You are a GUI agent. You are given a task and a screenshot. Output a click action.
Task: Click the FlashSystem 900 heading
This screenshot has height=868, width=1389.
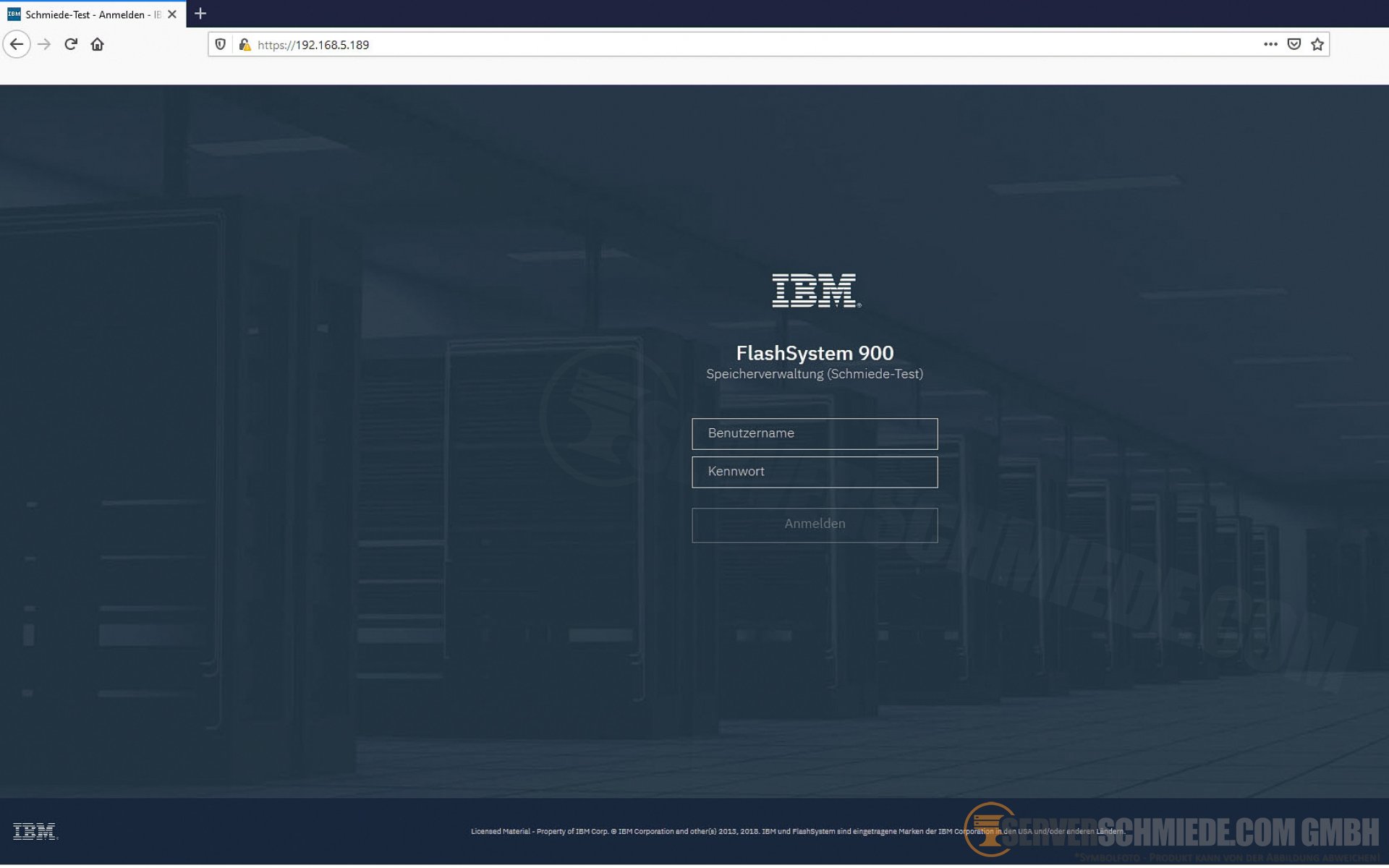coord(815,353)
